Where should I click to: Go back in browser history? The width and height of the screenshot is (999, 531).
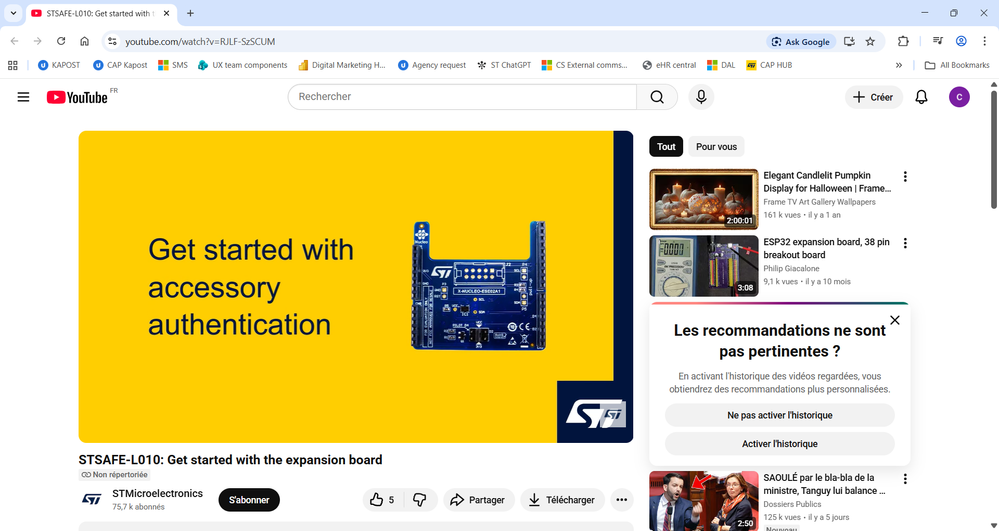click(14, 41)
